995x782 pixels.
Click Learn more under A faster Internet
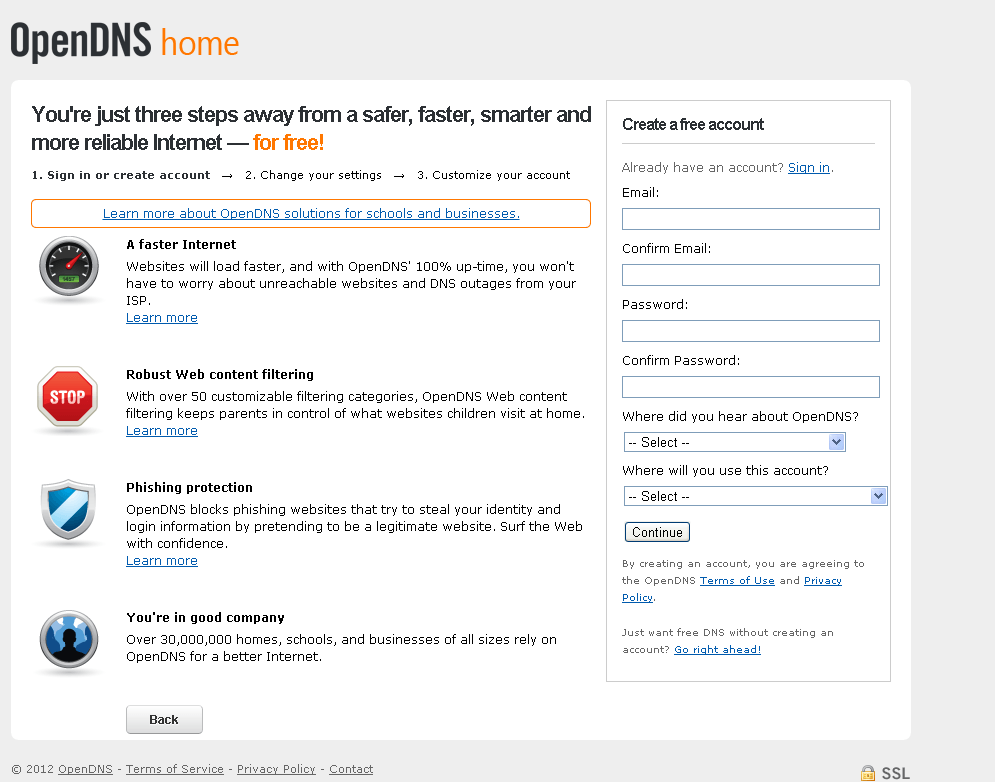pos(162,318)
